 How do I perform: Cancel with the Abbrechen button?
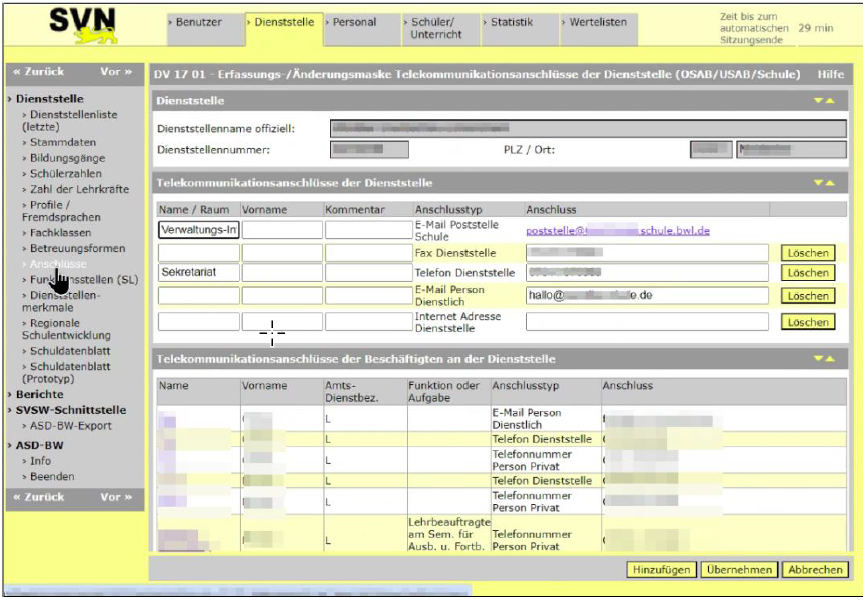tap(814, 569)
